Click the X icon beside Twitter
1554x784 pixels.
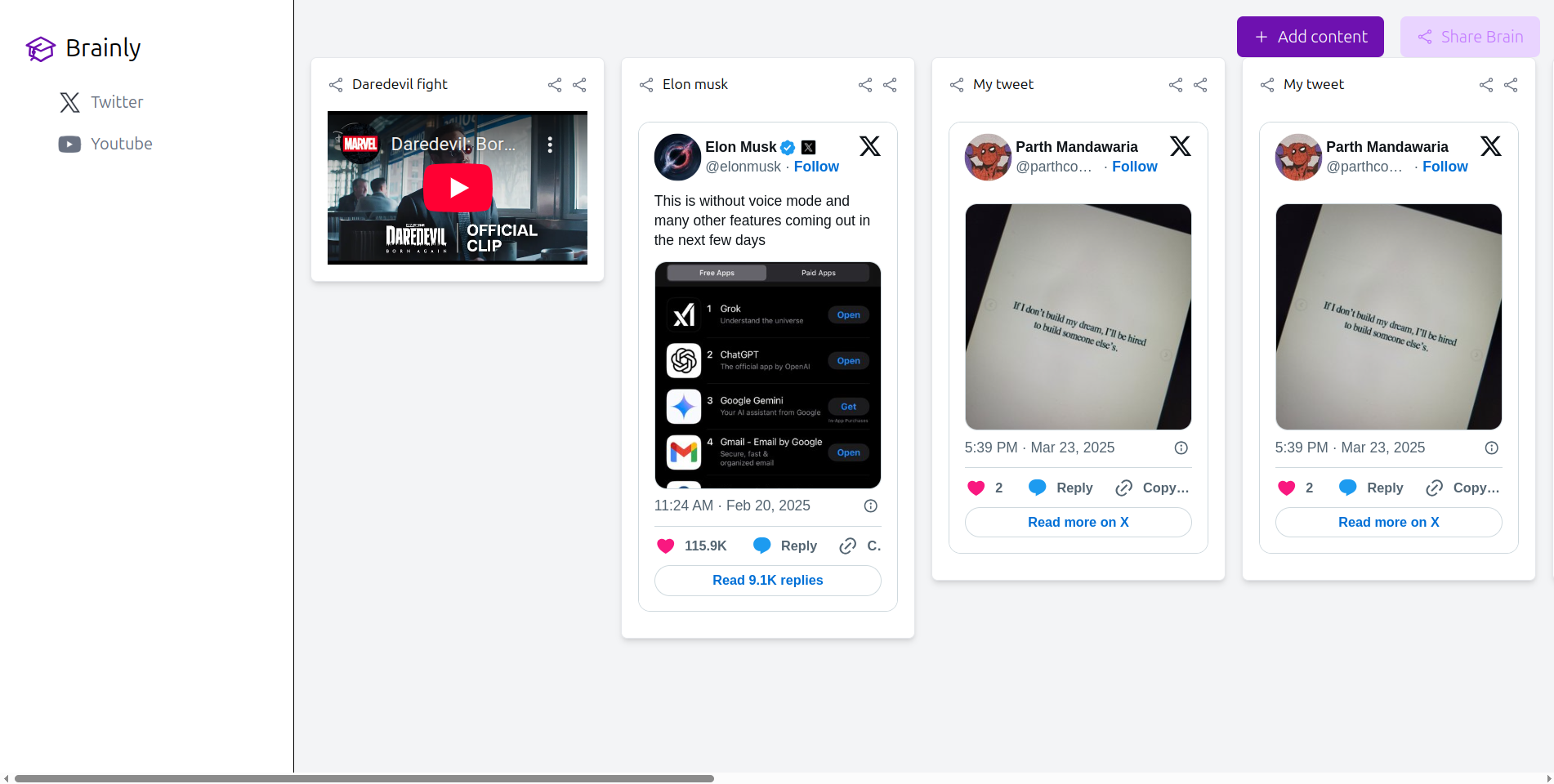tap(69, 102)
